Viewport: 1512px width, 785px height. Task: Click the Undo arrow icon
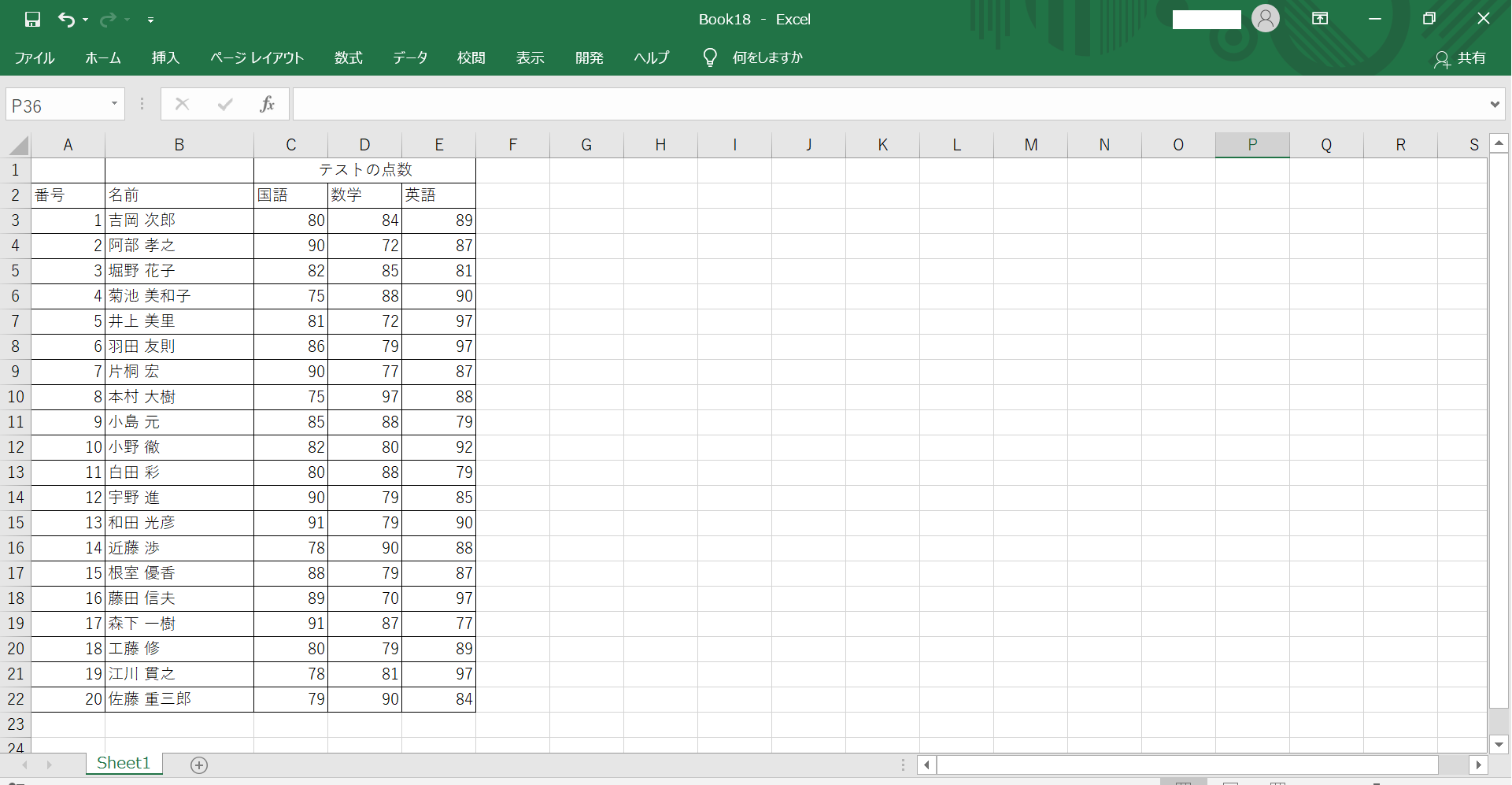point(66,20)
